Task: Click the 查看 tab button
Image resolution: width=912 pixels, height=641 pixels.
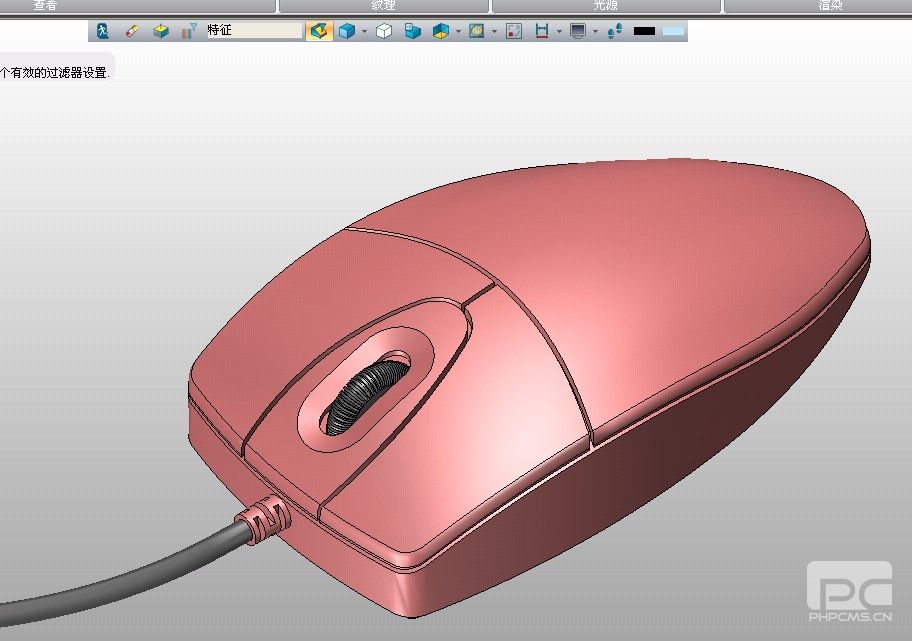Action: click(45, 6)
